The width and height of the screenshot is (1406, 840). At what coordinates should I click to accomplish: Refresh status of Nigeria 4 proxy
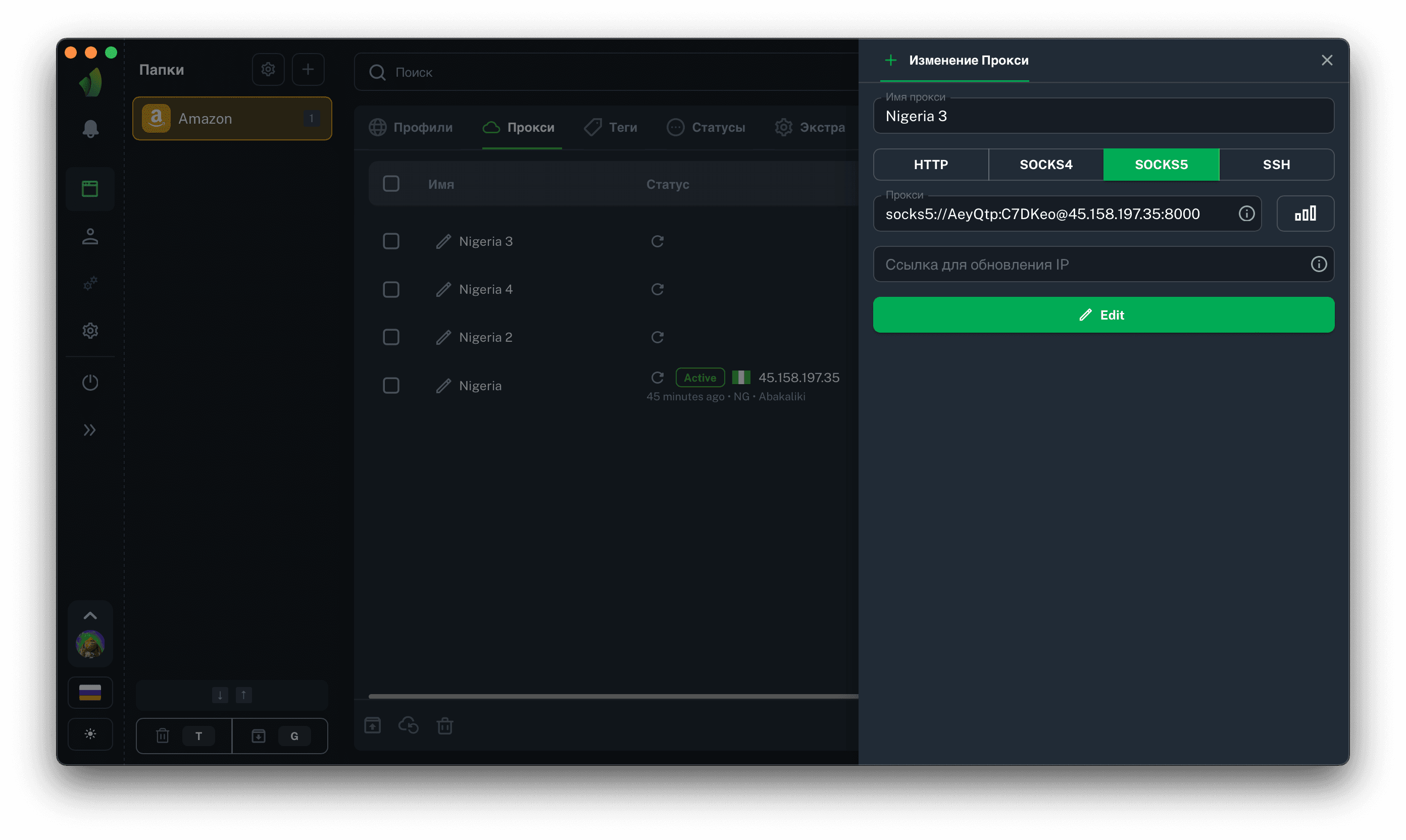pyautogui.click(x=657, y=289)
